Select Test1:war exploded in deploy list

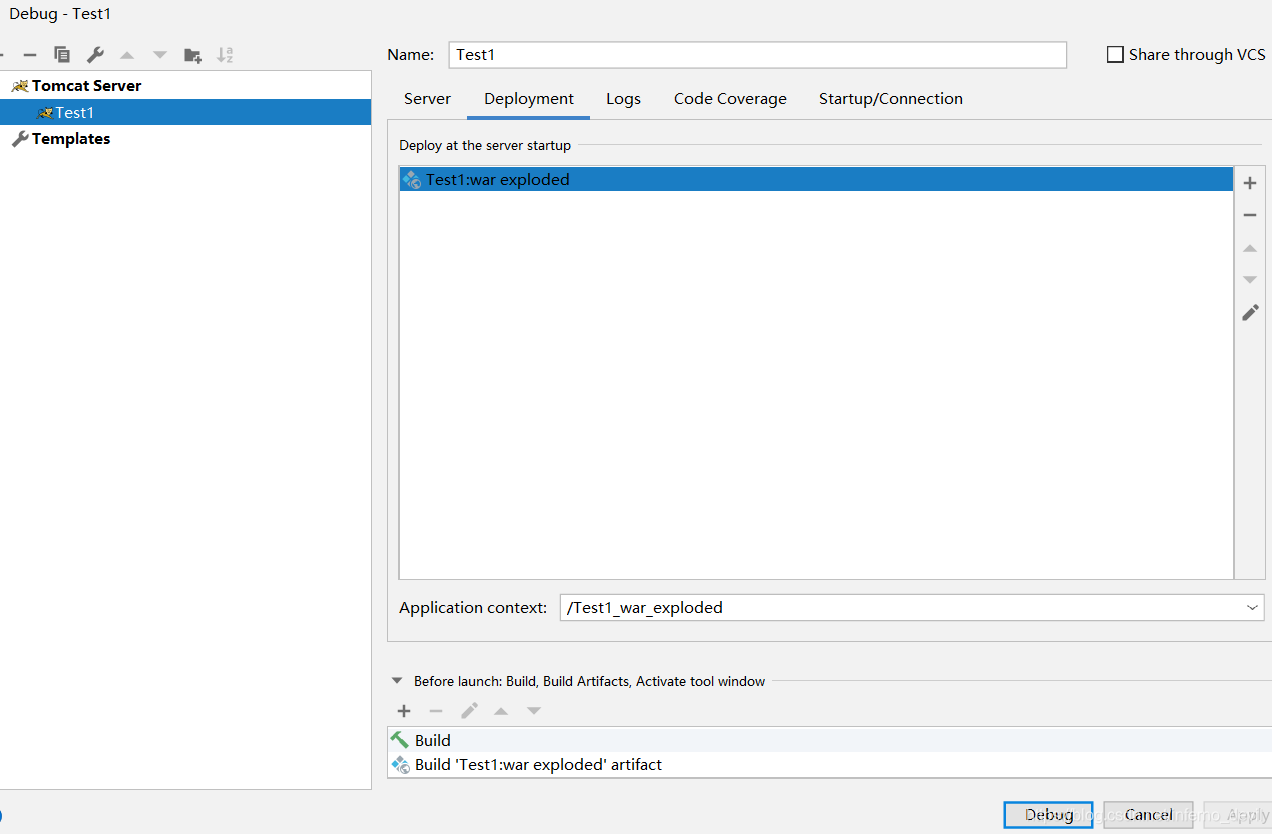click(x=816, y=180)
